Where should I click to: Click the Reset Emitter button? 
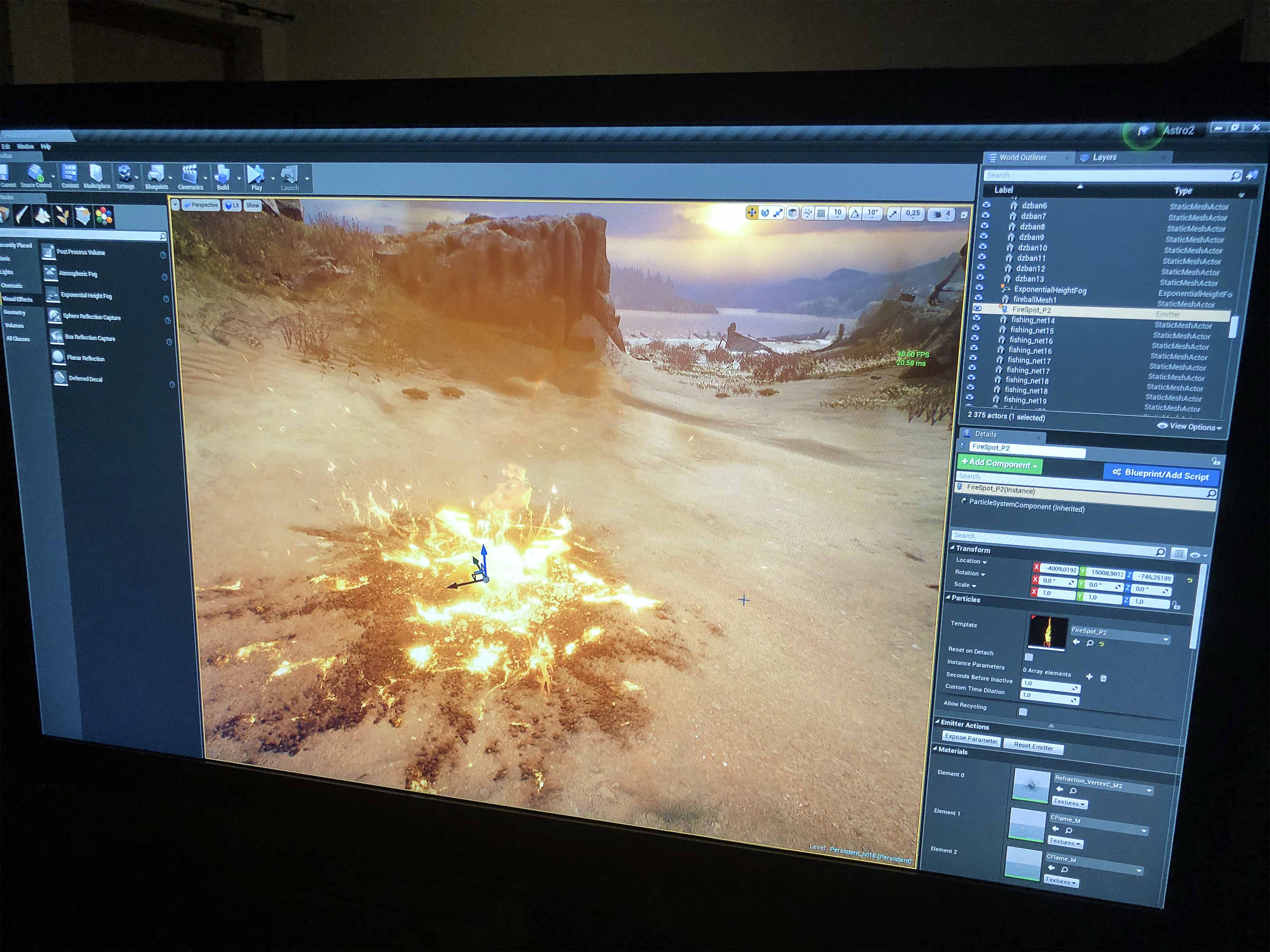coord(1033,747)
